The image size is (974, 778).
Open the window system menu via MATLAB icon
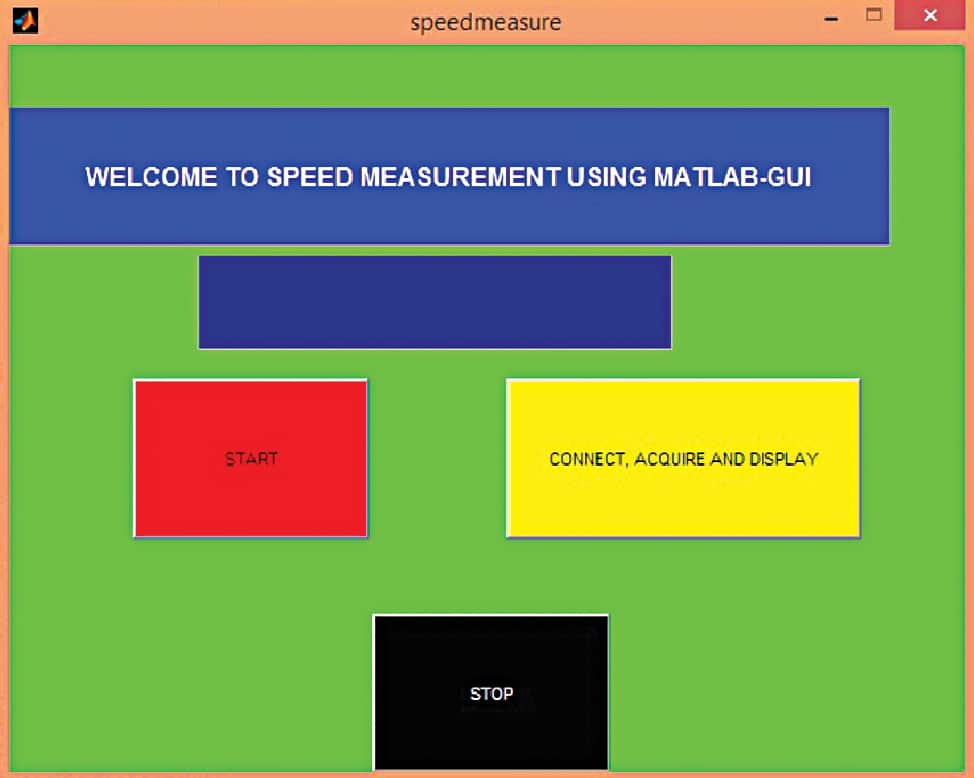[x=25, y=20]
